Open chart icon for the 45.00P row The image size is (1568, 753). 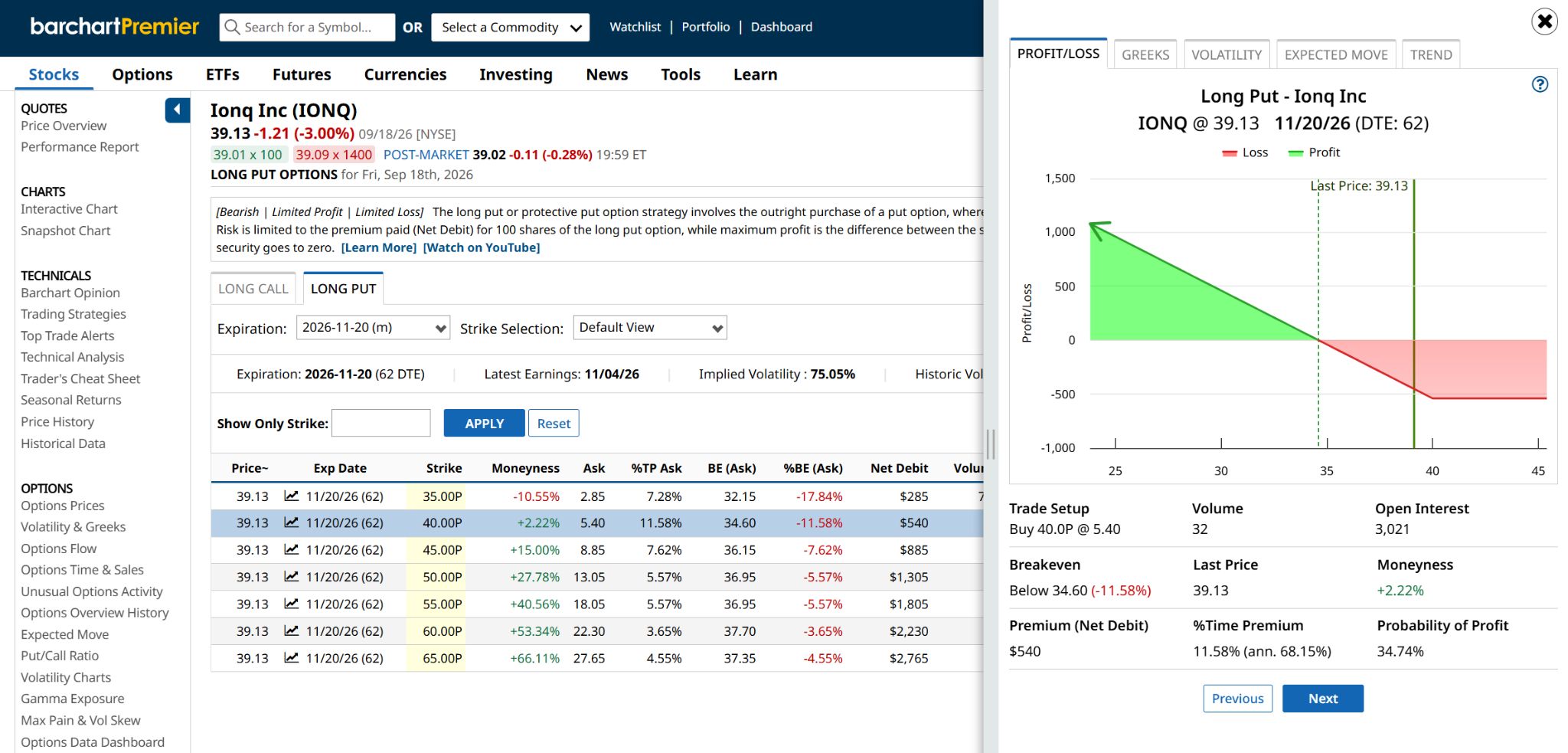(x=291, y=549)
